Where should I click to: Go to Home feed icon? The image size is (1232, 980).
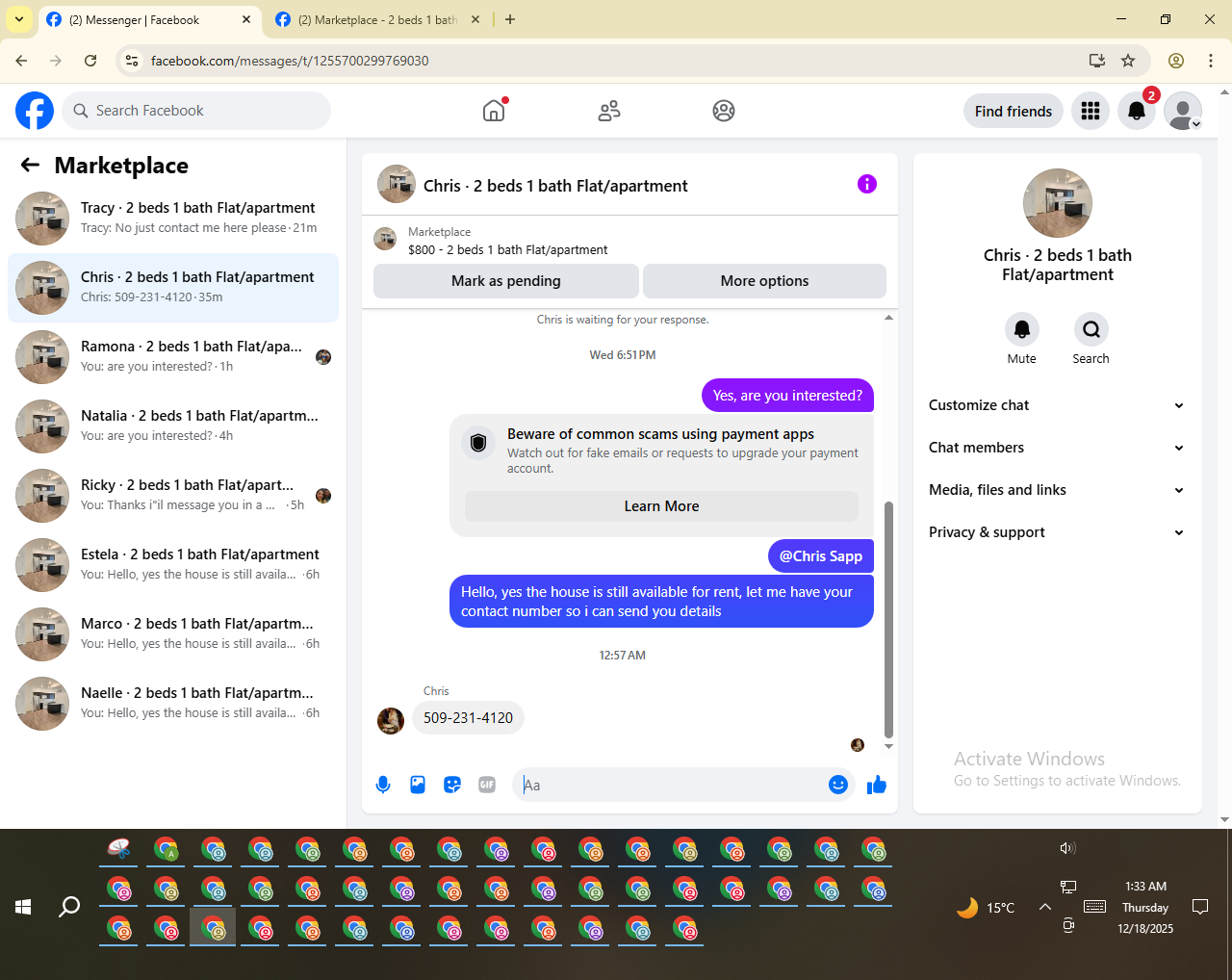[494, 111]
